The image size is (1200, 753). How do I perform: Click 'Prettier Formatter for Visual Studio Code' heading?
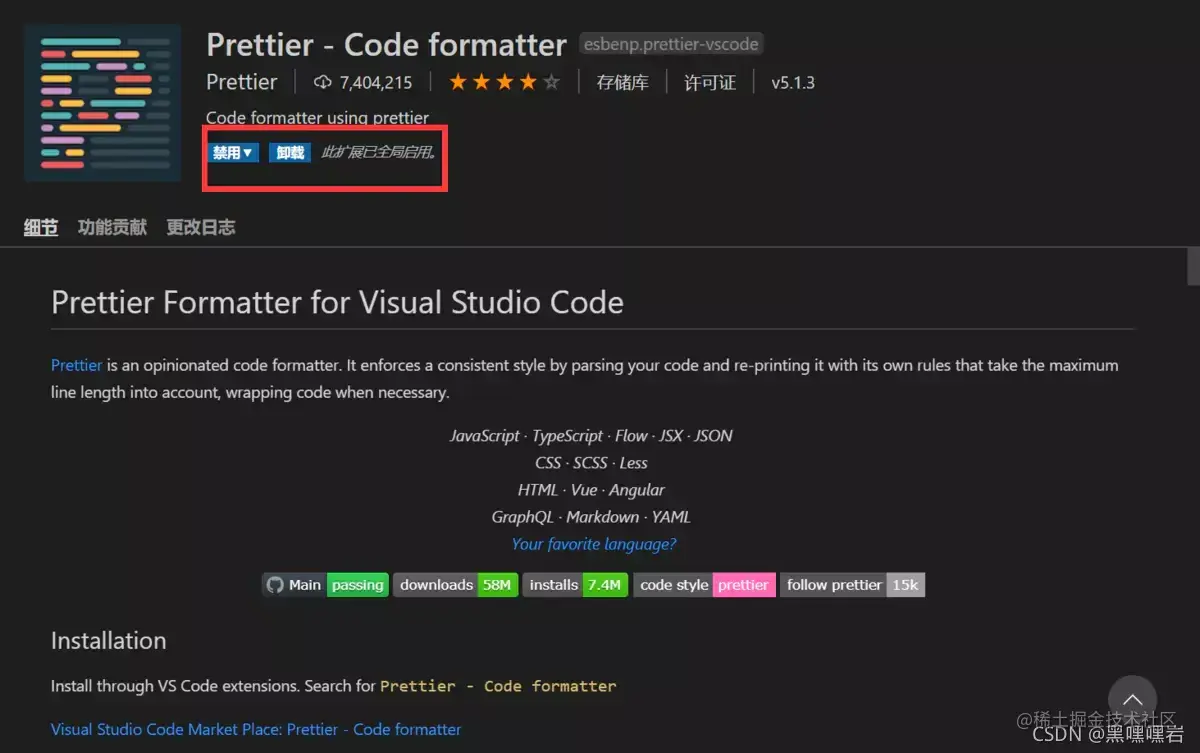coord(337,302)
